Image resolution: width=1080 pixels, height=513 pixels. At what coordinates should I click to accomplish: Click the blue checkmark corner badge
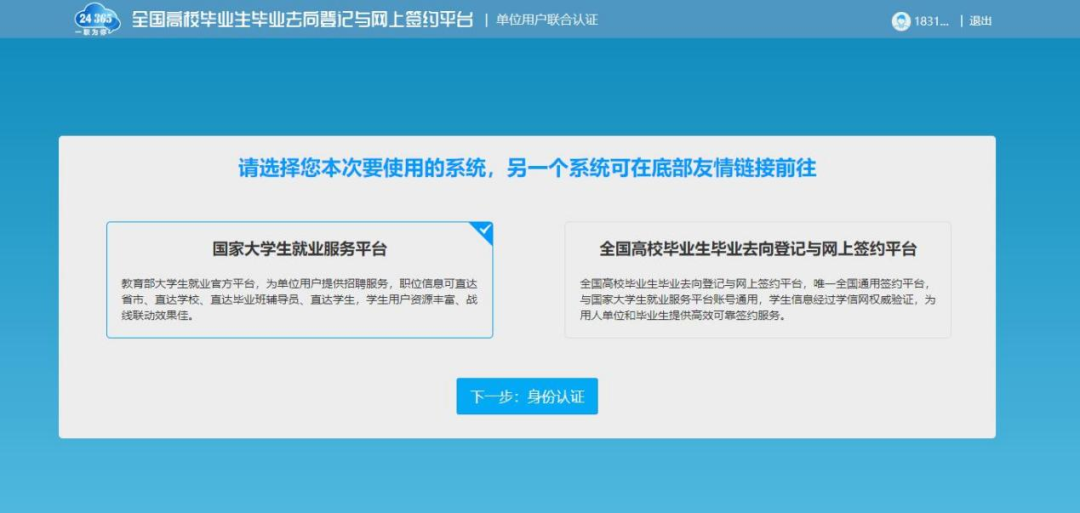(x=484, y=230)
